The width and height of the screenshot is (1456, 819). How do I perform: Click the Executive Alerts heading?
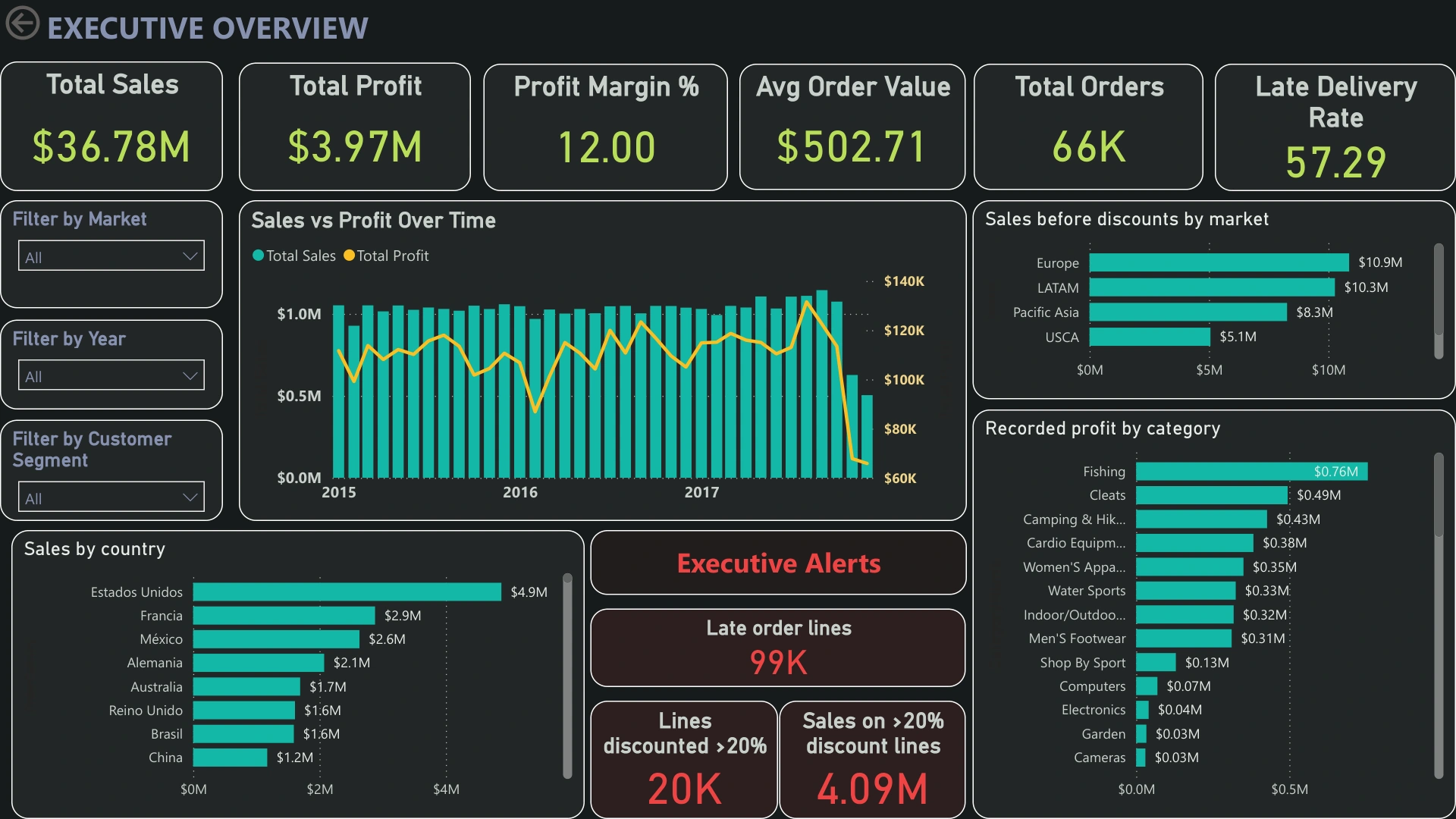[779, 563]
